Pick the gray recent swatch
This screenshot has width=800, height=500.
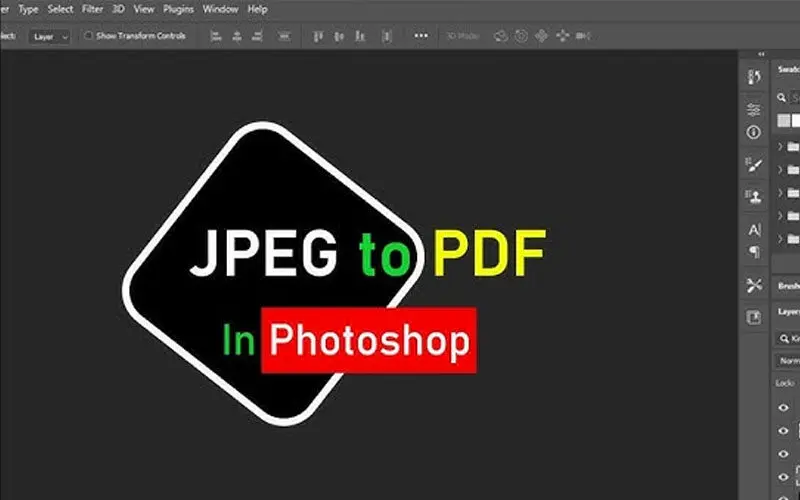point(784,120)
